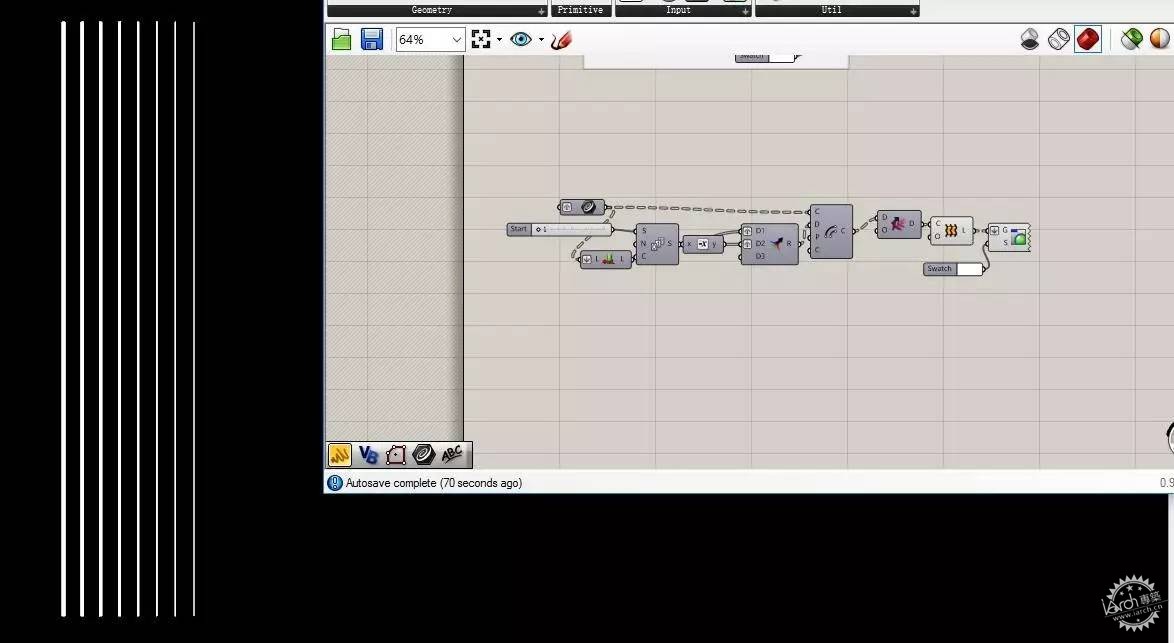Screen dimensions: 1174x643
Task: Click the Autosave complete status message
Action: (434, 483)
